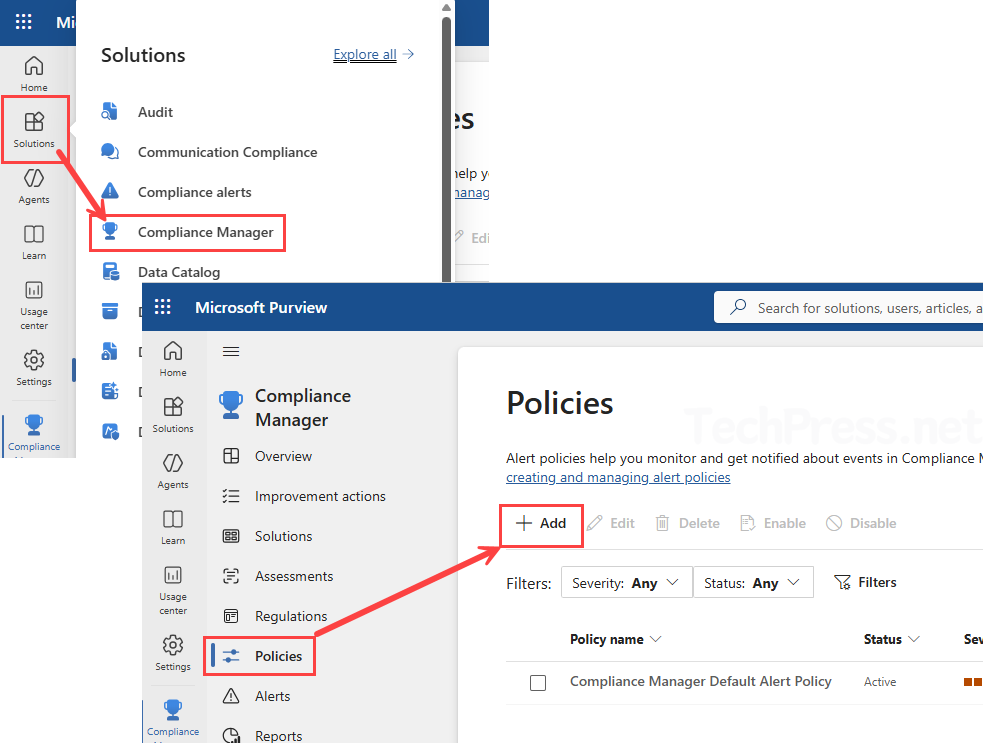
Task: Click Disable policy button
Action: tap(861, 524)
